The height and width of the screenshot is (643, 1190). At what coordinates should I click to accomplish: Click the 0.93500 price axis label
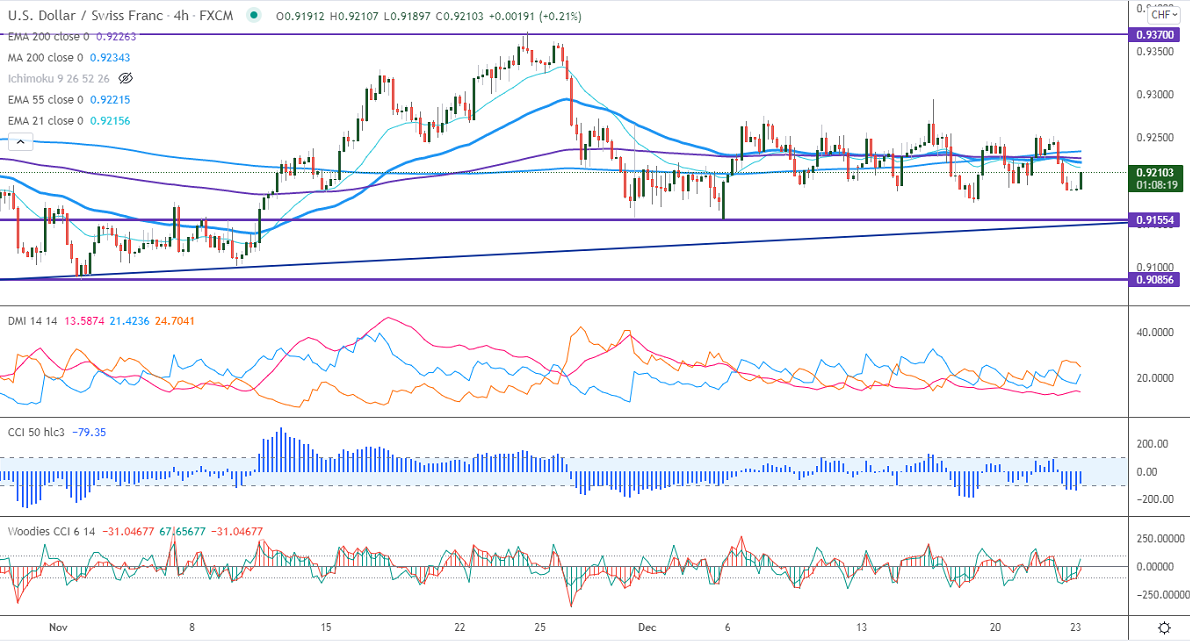[1155, 52]
